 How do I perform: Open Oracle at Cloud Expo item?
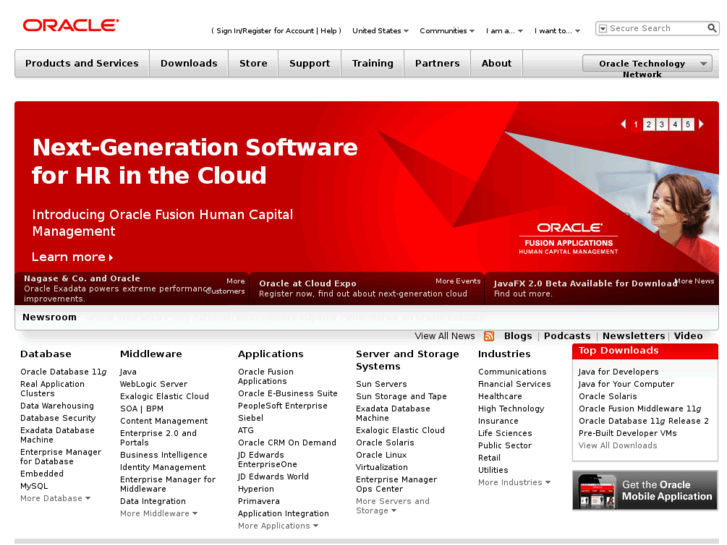click(307, 283)
